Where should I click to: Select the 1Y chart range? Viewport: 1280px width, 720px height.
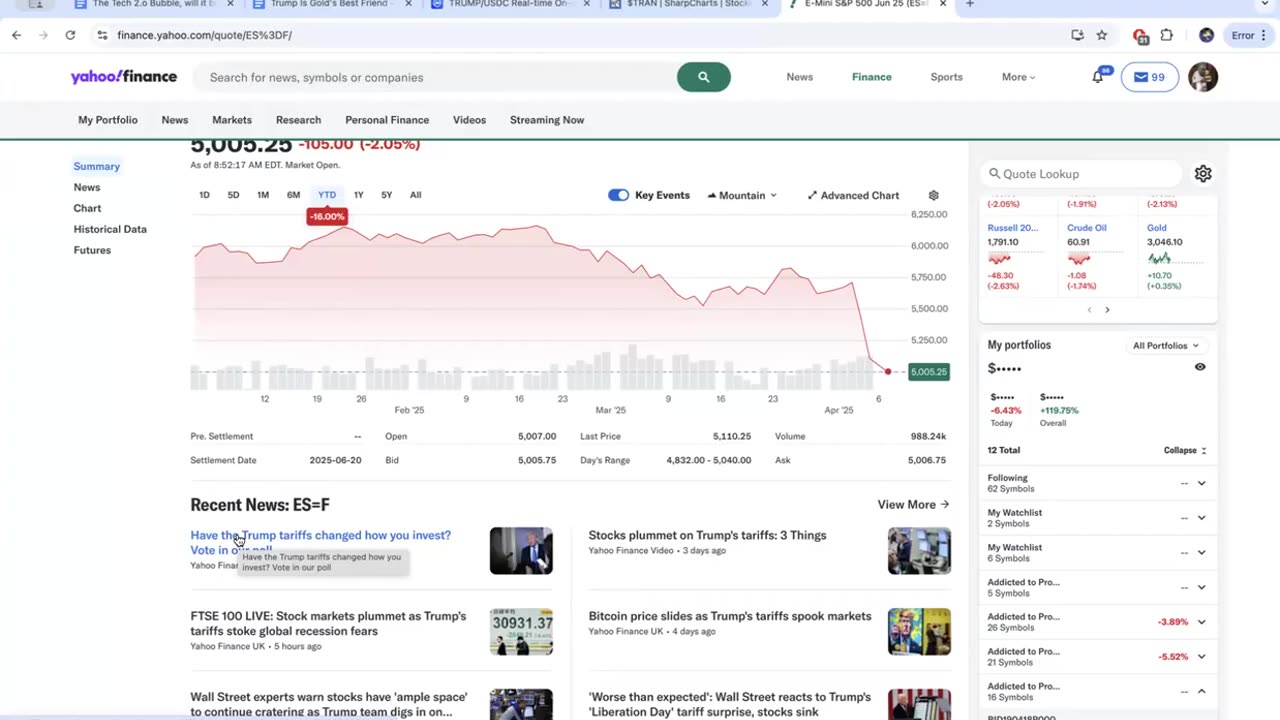[x=358, y=195]
